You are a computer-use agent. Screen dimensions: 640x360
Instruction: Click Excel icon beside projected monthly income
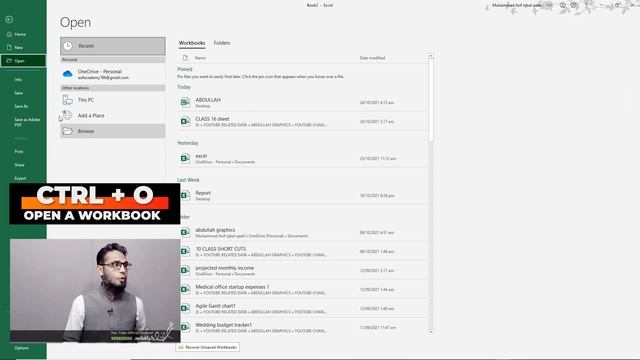point(185,271)
